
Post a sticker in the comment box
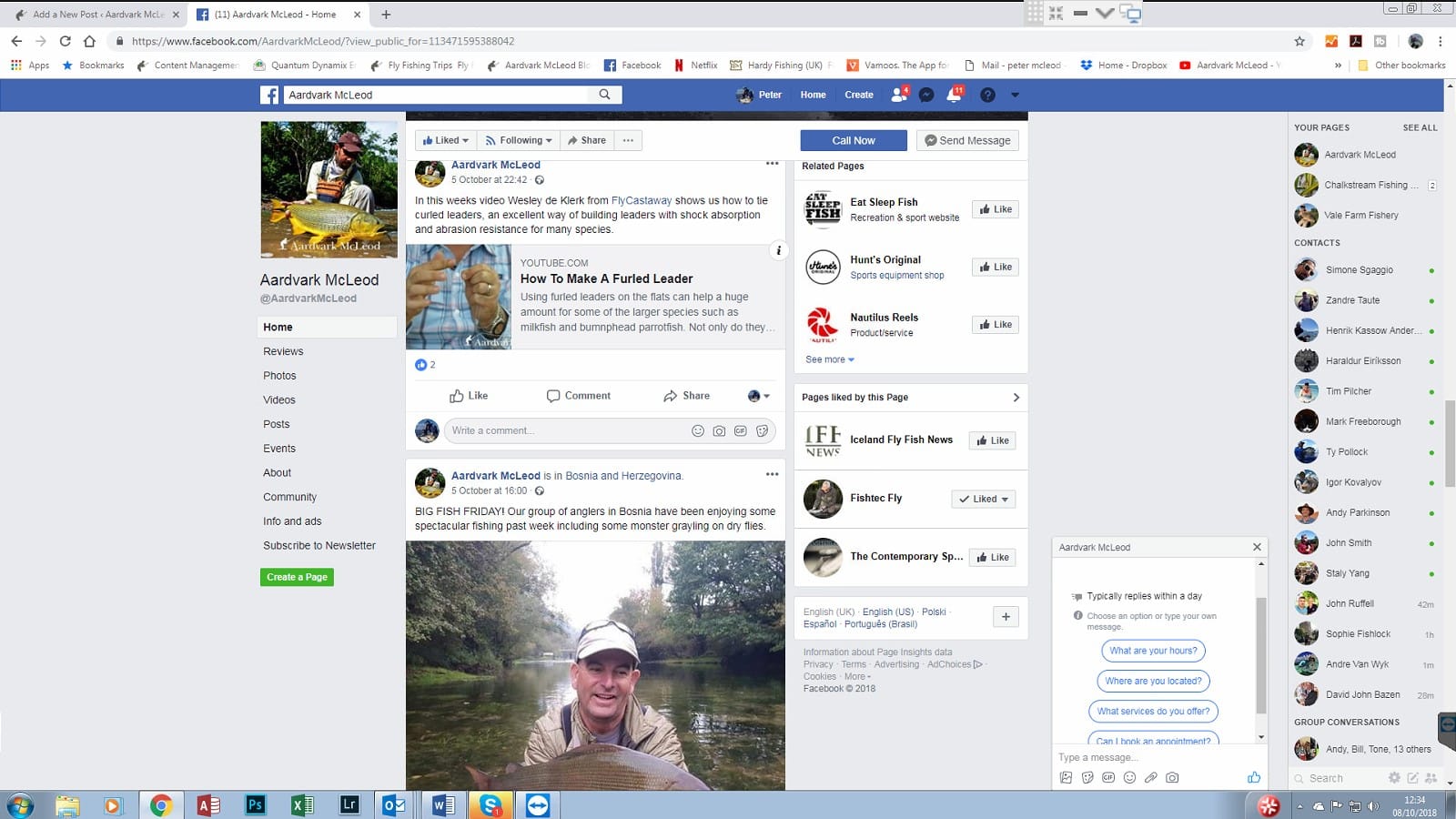tap(763, 430)
